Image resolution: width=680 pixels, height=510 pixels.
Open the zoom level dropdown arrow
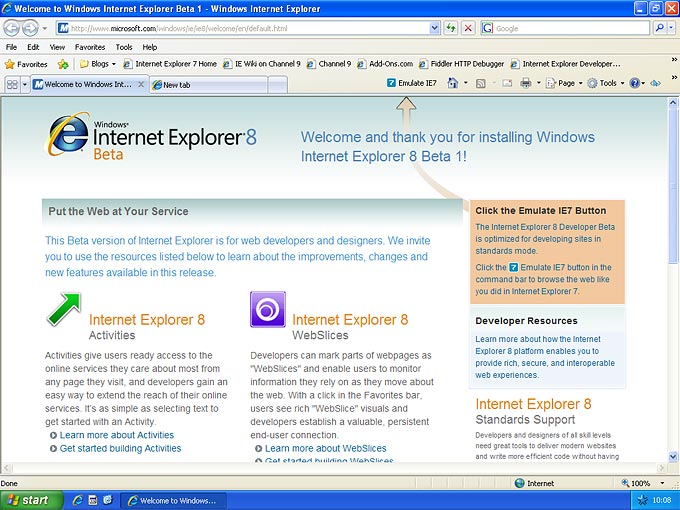(x=662, y=483)
